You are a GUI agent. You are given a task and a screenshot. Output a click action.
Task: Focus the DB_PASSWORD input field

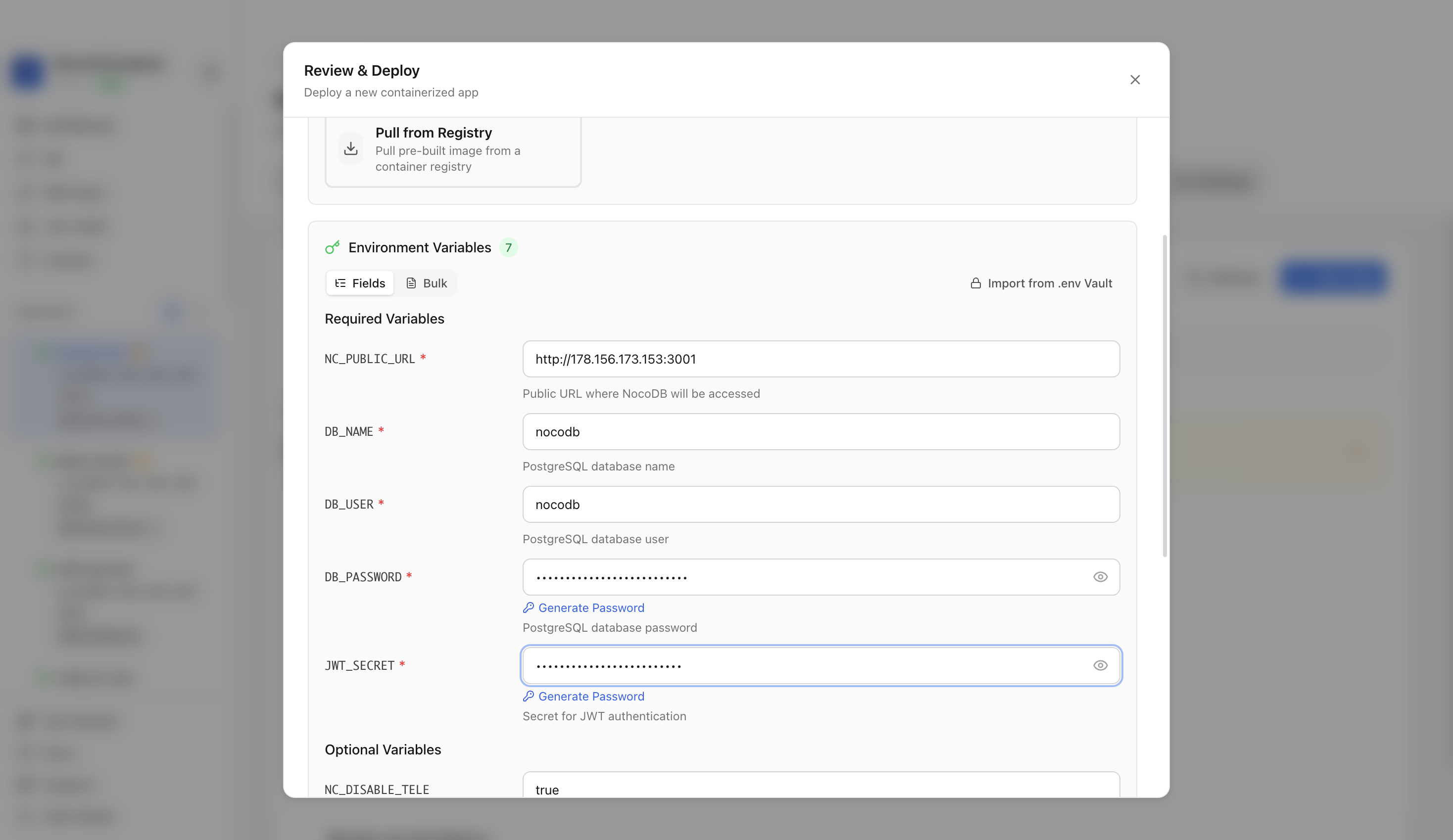[x=821, y=577]
